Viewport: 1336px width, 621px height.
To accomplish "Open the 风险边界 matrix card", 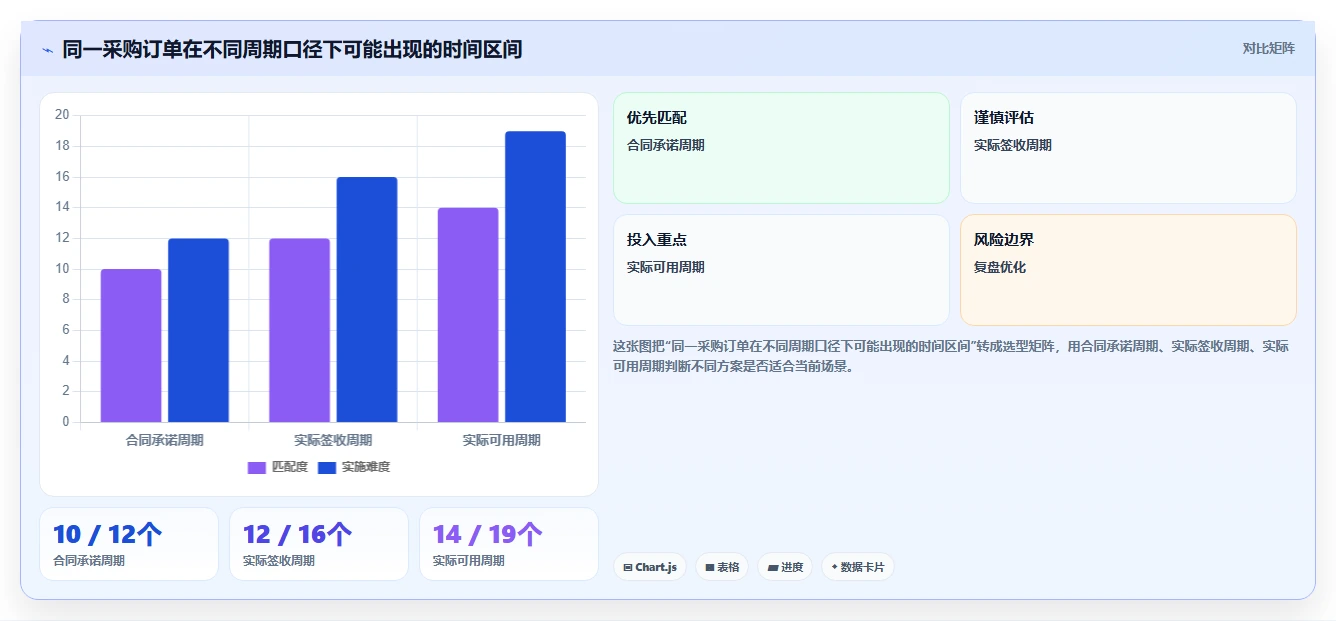I will [x=1128, y=270].
